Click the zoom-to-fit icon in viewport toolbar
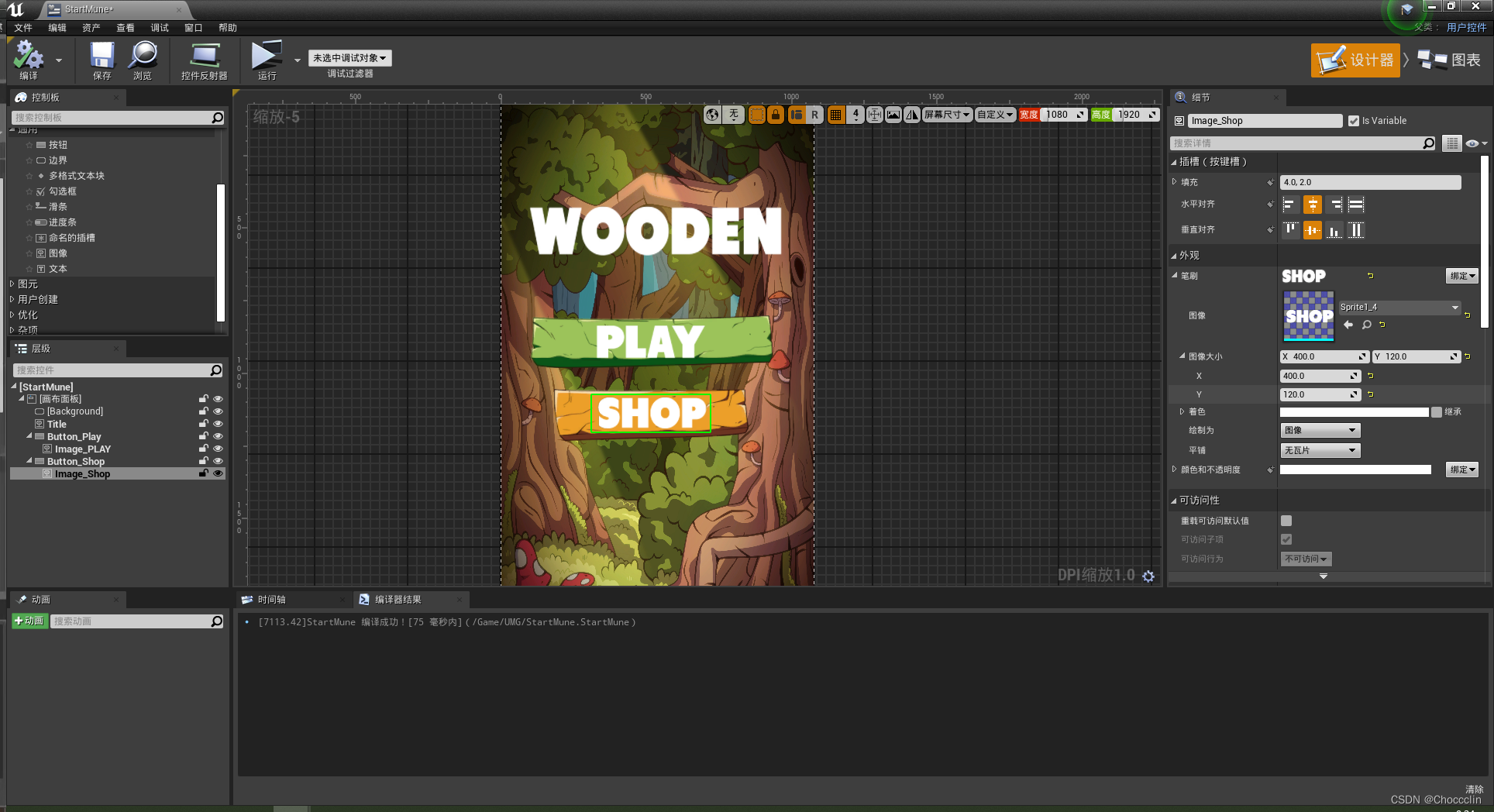Viewport: 1494px width, 812px height. coord(875,115)
